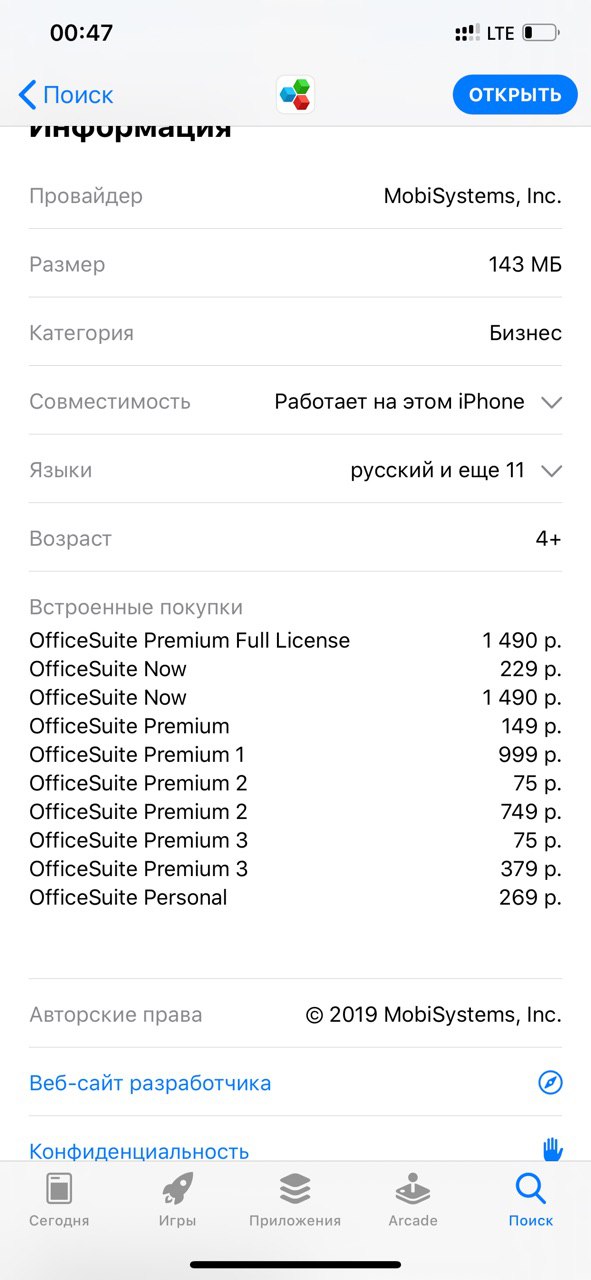Expand the Совместимость chevron
Screen dimensions: 591x1280
551,402
